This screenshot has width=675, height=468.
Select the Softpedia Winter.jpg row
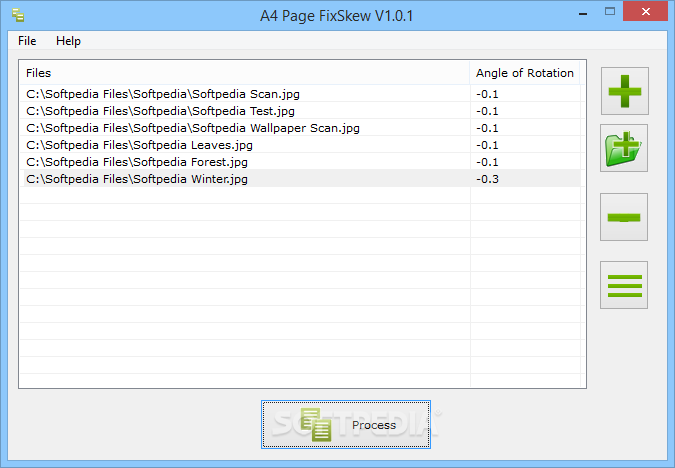click(x=300, y=179)
